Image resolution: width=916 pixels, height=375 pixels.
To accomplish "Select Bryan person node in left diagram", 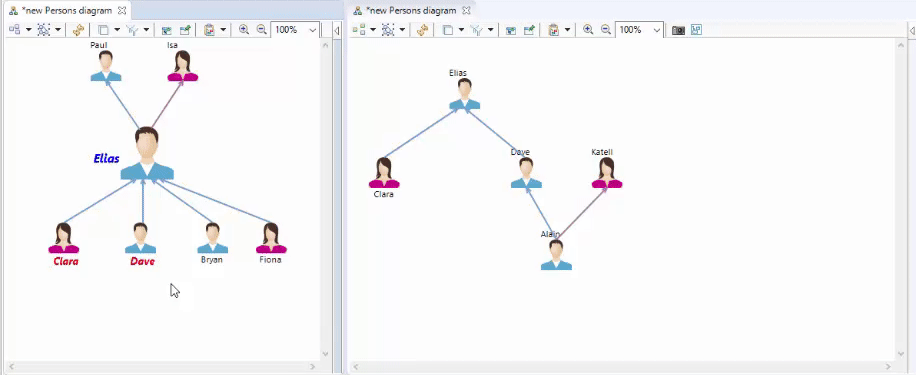I will (213, 238).
